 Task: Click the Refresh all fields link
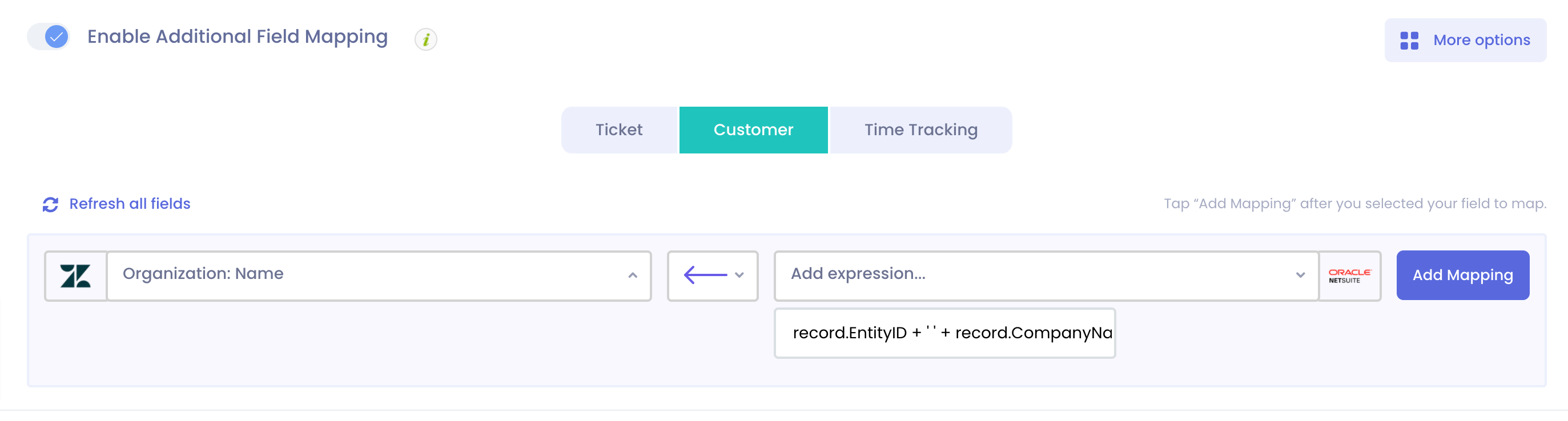(130, 204)
